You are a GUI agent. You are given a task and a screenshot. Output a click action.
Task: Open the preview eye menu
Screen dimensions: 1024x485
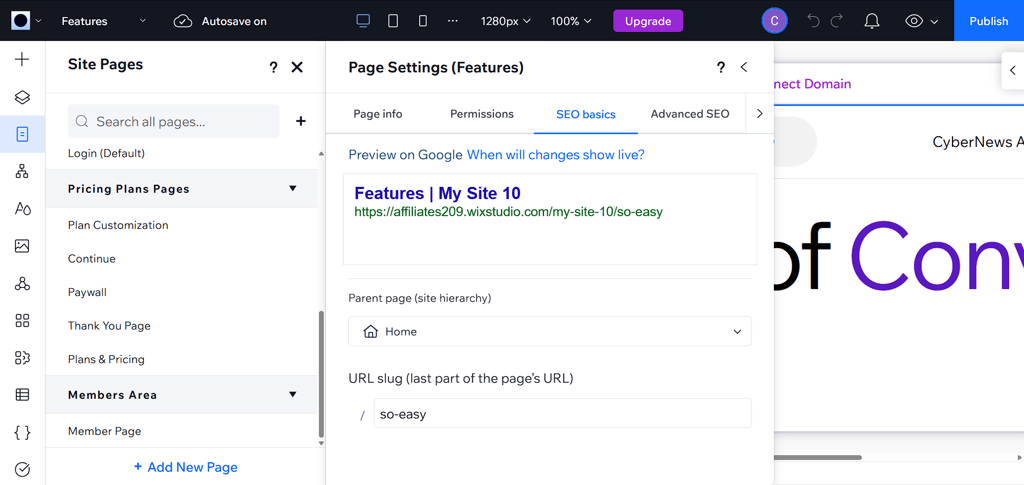(x=921, y=21)
